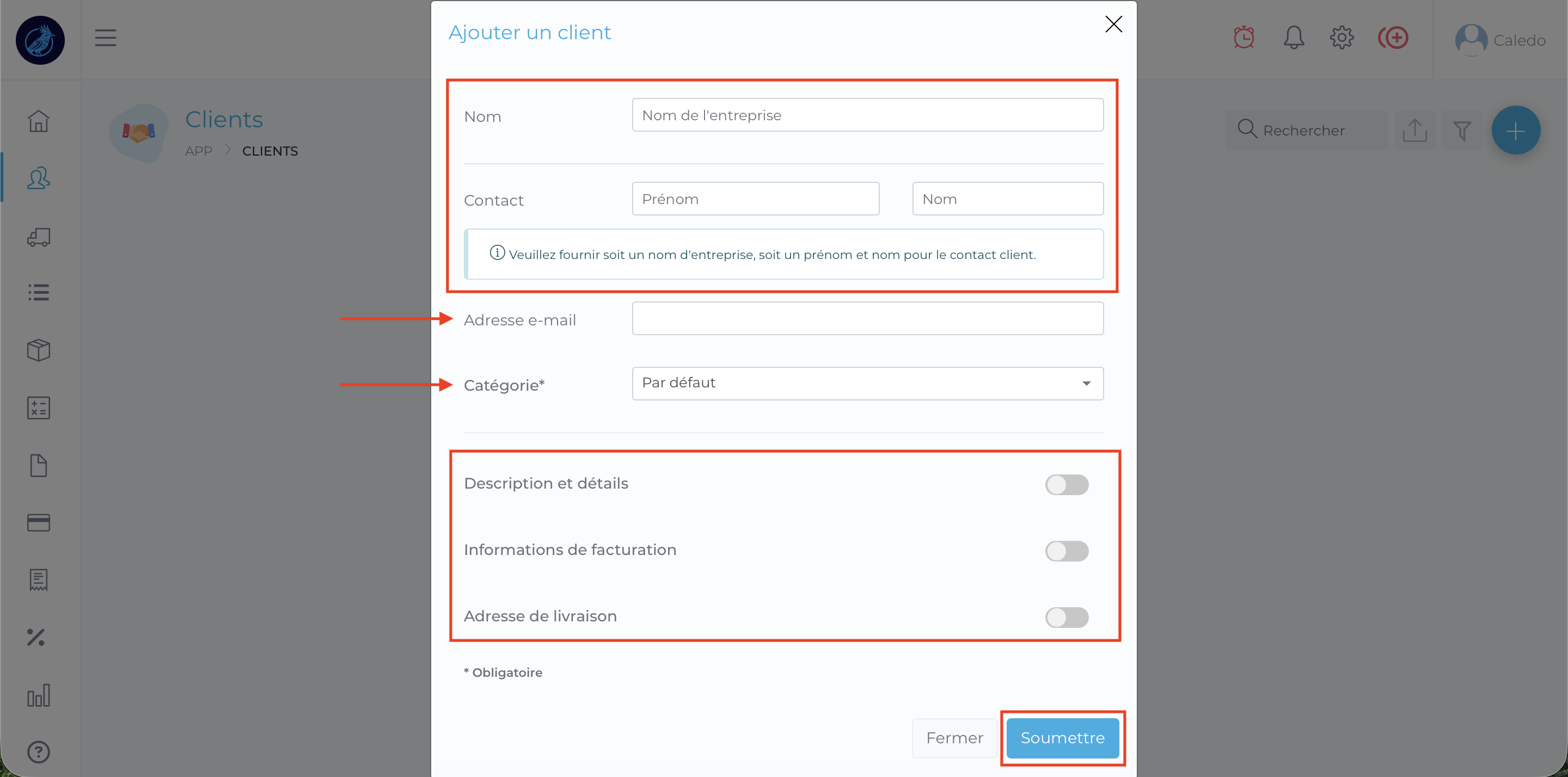Click the calculator sidebar icon

point(38,408)
